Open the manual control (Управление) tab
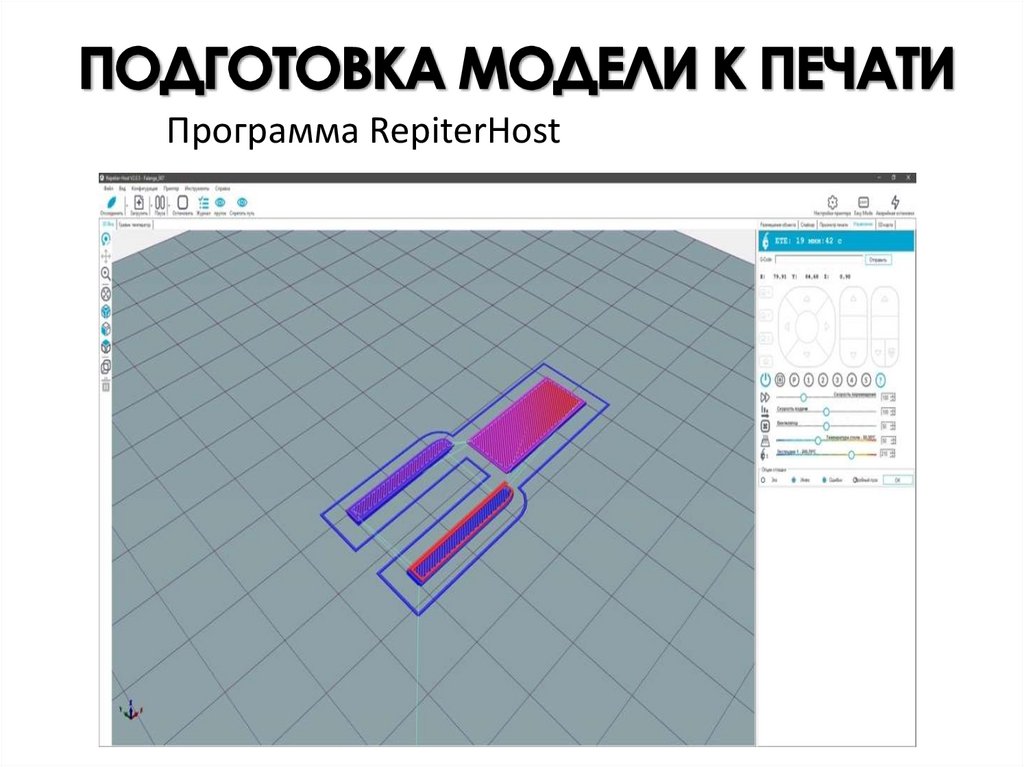Viewport: 1024px width, 767px height. pyautogui.click(x=863, y=224)
